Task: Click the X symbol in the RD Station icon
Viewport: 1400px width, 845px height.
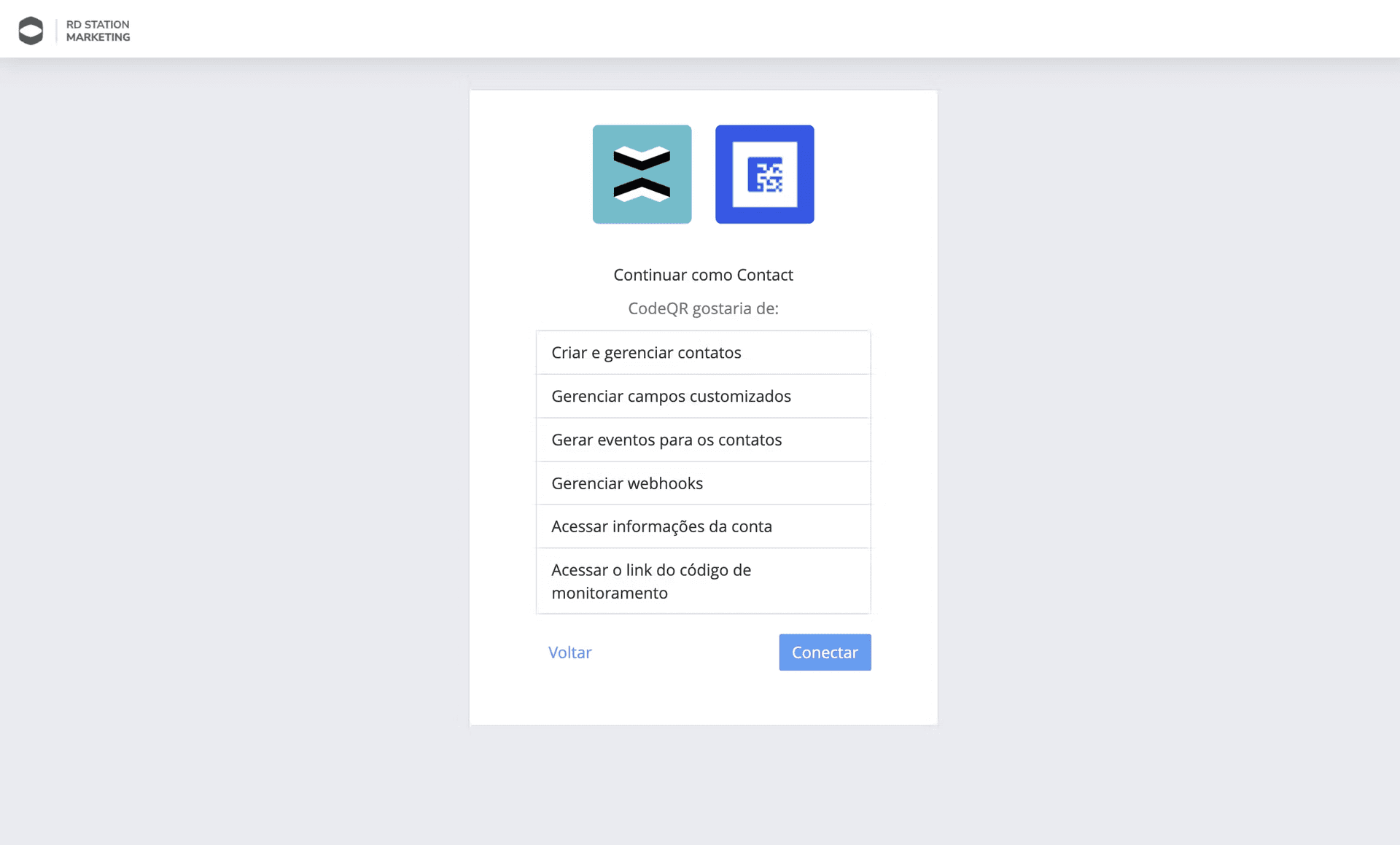Action: [x=642, y=174]
